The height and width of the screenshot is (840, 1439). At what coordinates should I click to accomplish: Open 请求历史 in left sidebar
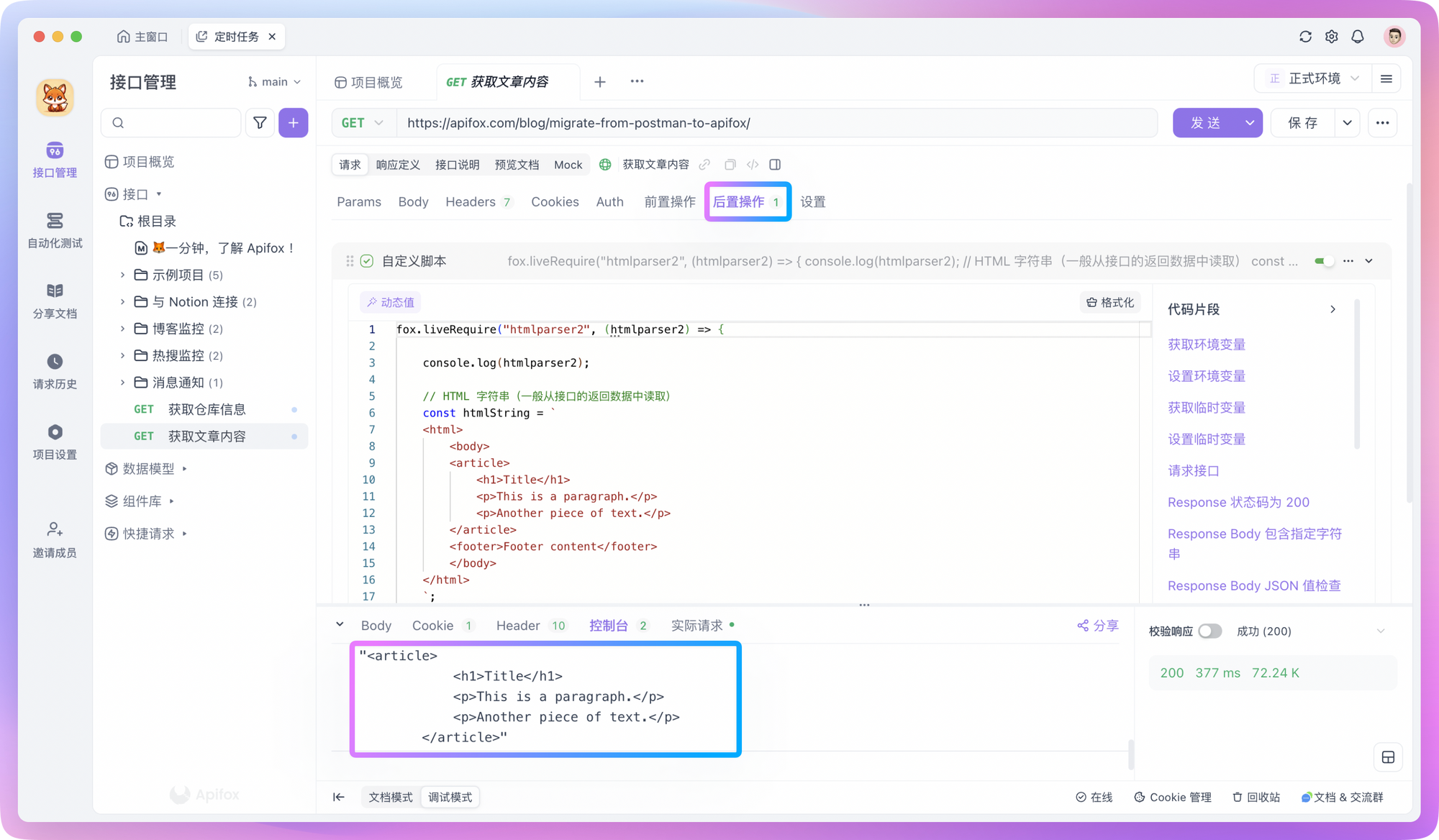pyautogui.click(x=55, y=371)
